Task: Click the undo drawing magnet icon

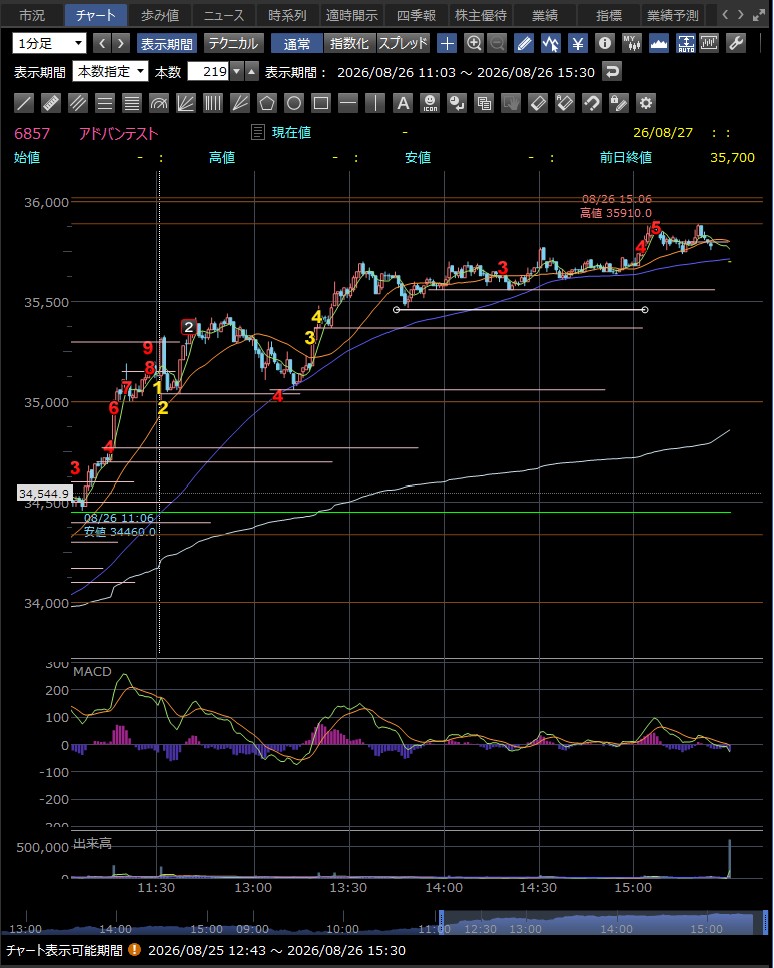Action: (591, 103)
